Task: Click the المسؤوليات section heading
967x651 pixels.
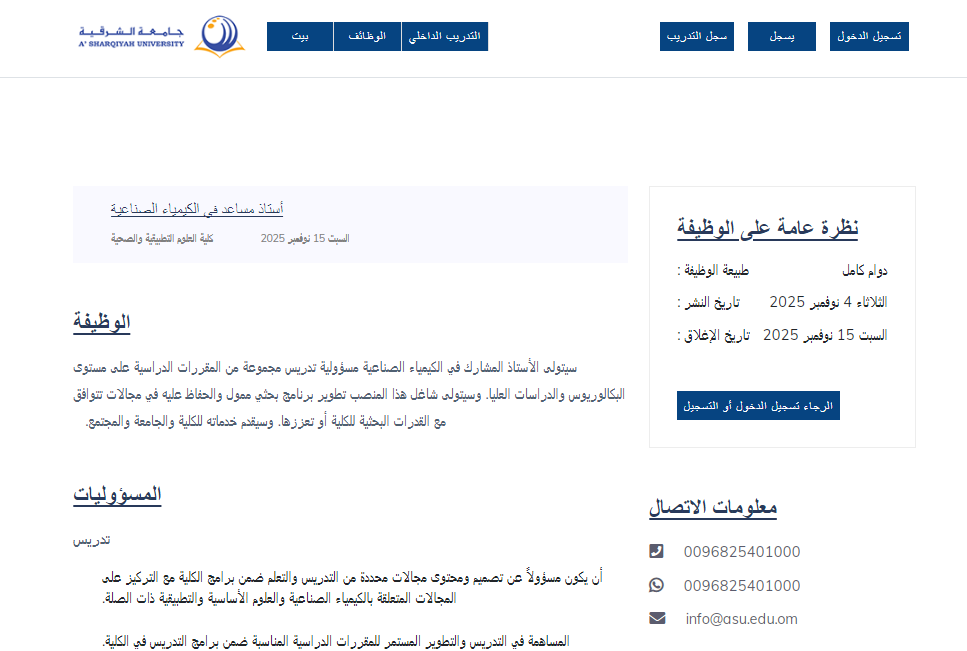Action: point(117,494)
